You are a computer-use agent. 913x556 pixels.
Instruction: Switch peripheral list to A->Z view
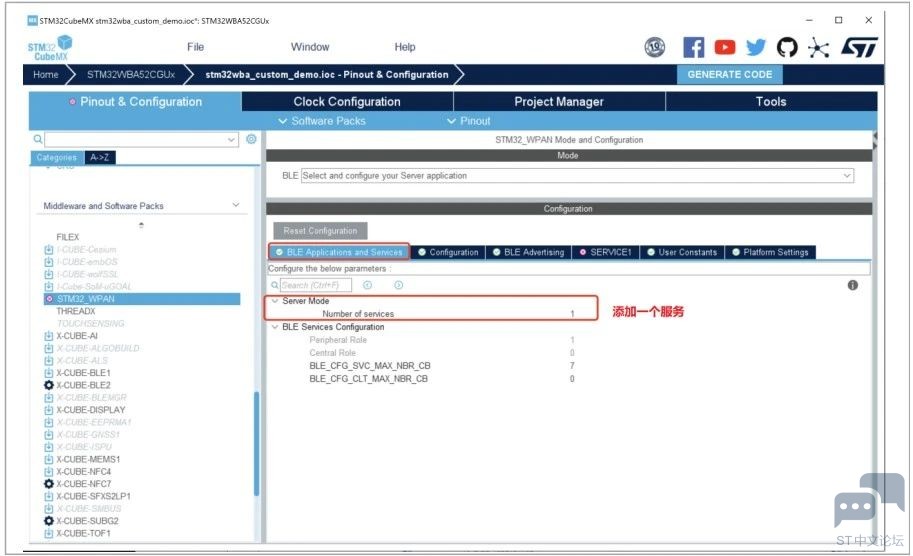tap(100, 157)
